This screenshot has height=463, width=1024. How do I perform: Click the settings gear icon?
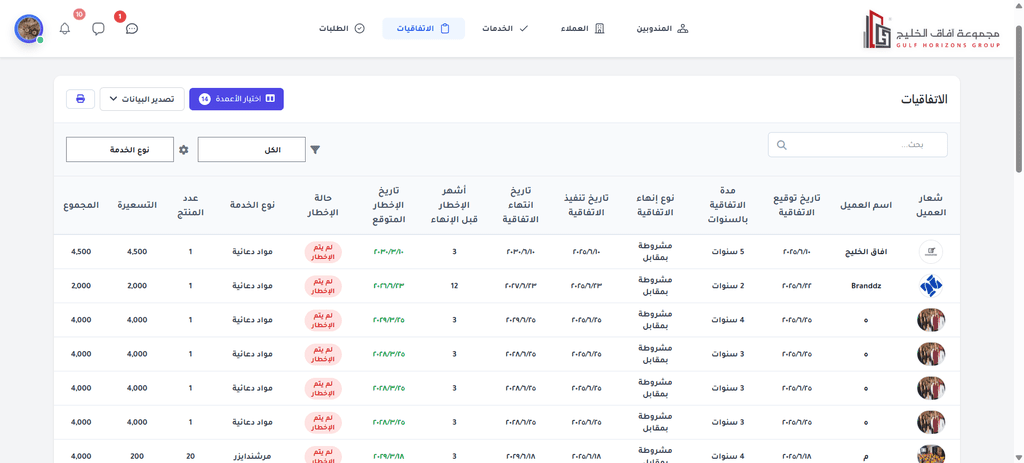(184, 150)
